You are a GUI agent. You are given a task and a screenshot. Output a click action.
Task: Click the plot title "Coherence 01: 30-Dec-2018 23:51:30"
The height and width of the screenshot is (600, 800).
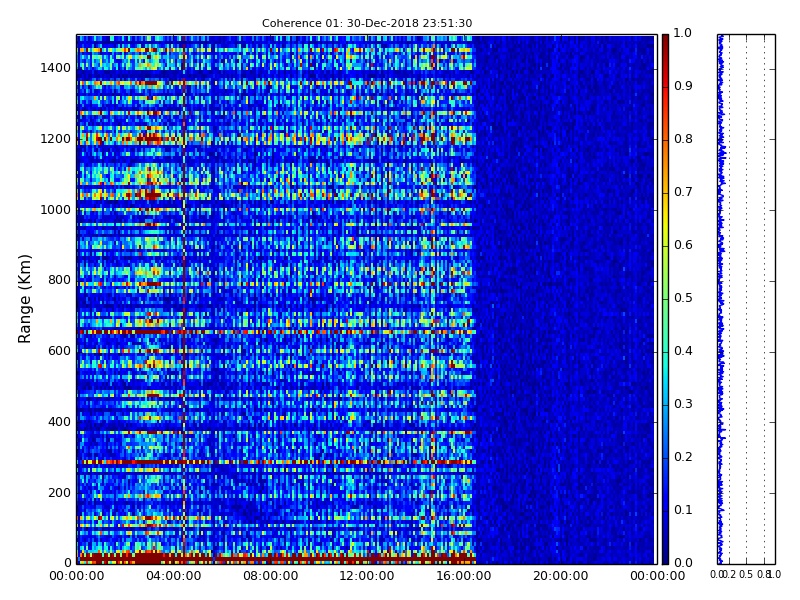(x=367, y=23)
